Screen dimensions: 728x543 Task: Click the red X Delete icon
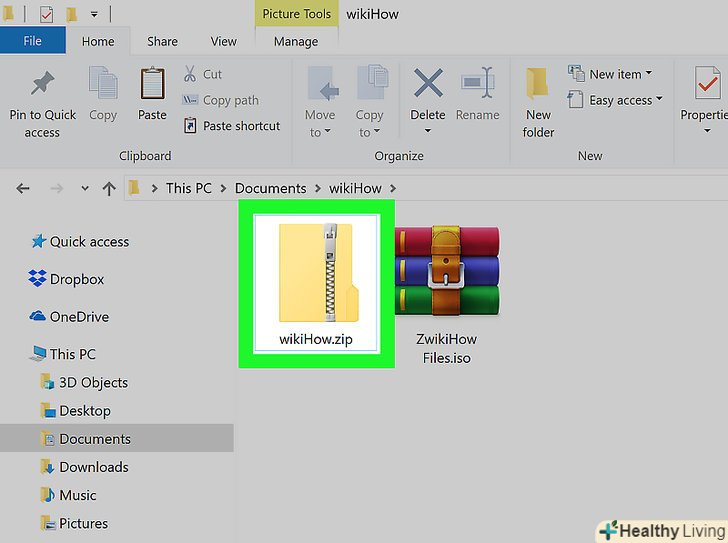click(428, 83)
